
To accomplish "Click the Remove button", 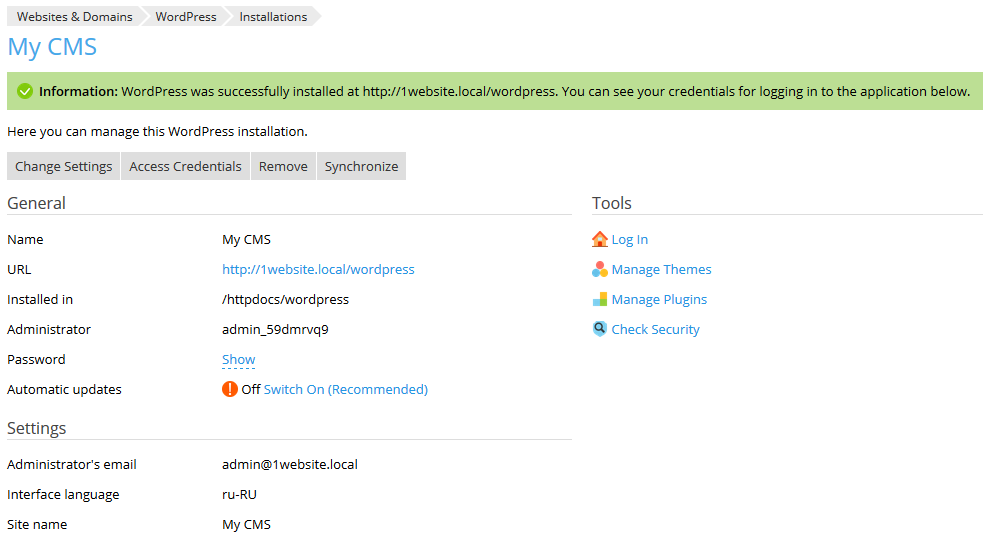I will click(x=283, y=166).
